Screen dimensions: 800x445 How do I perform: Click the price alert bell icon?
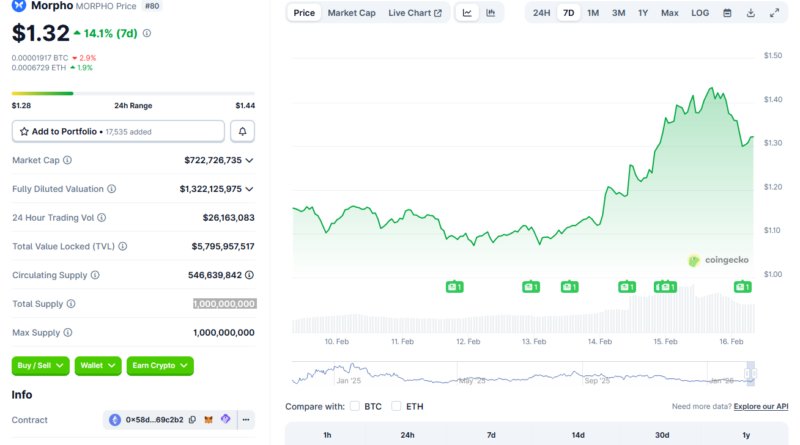click(x=242, y=131)
